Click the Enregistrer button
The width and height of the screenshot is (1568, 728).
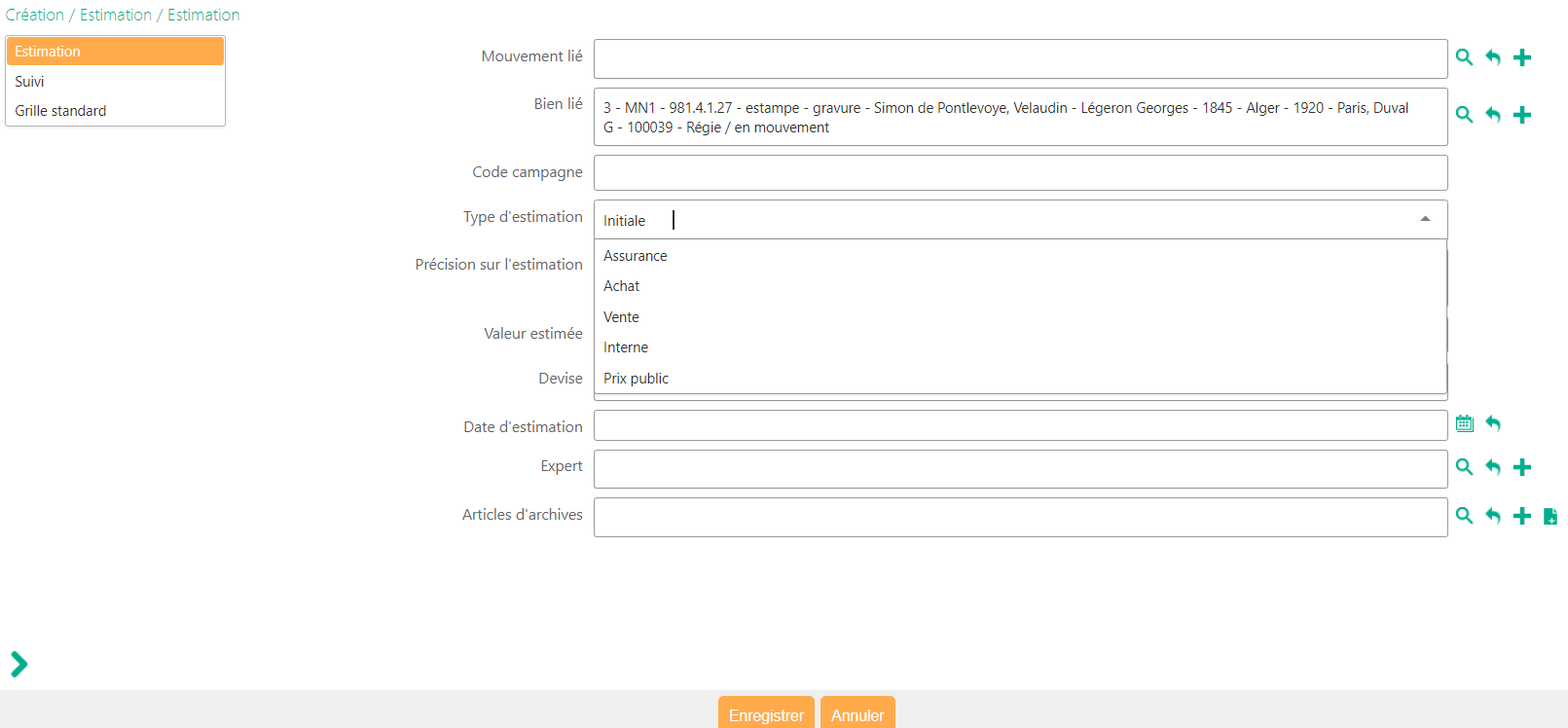pyautogui.click(x=766, y=714)
